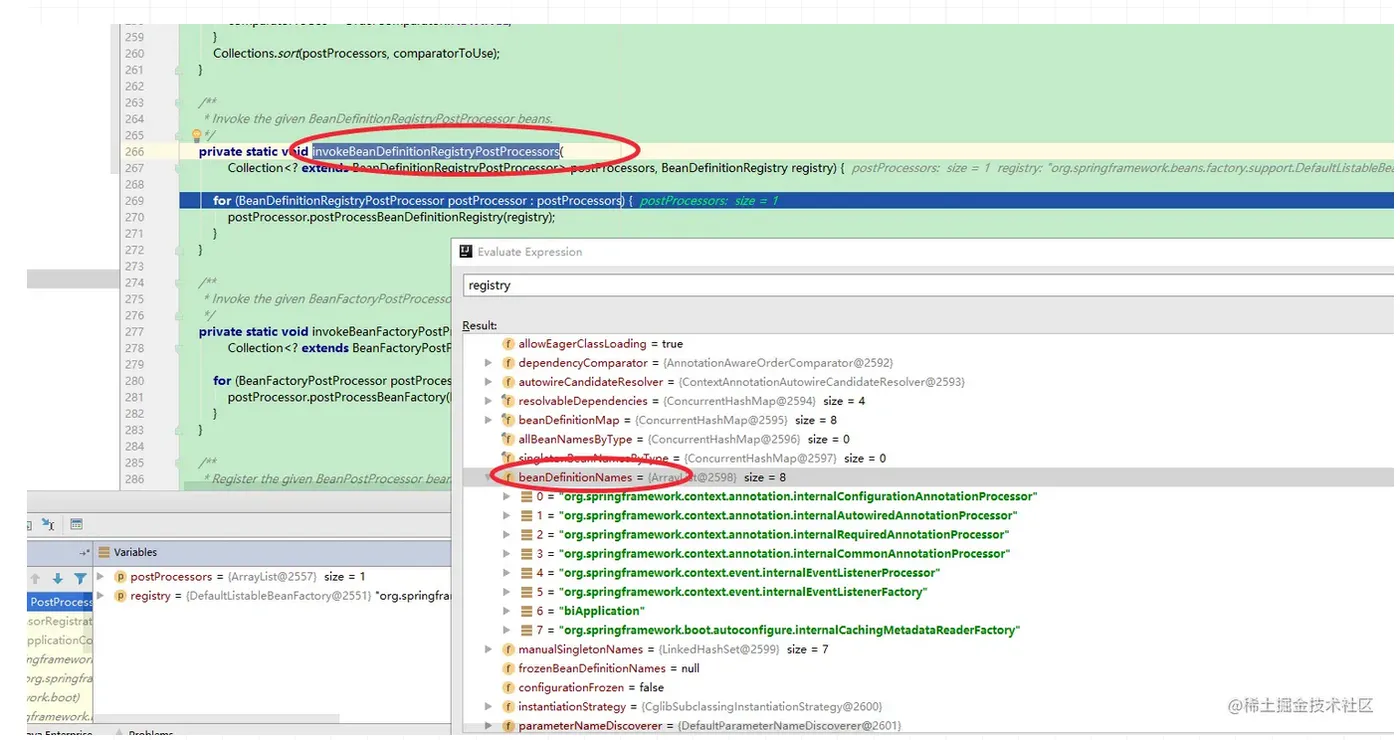This screenshot has width=1400, height=740.
Task: Click the list element icon of item 0
Action: [x=527, y=497]
